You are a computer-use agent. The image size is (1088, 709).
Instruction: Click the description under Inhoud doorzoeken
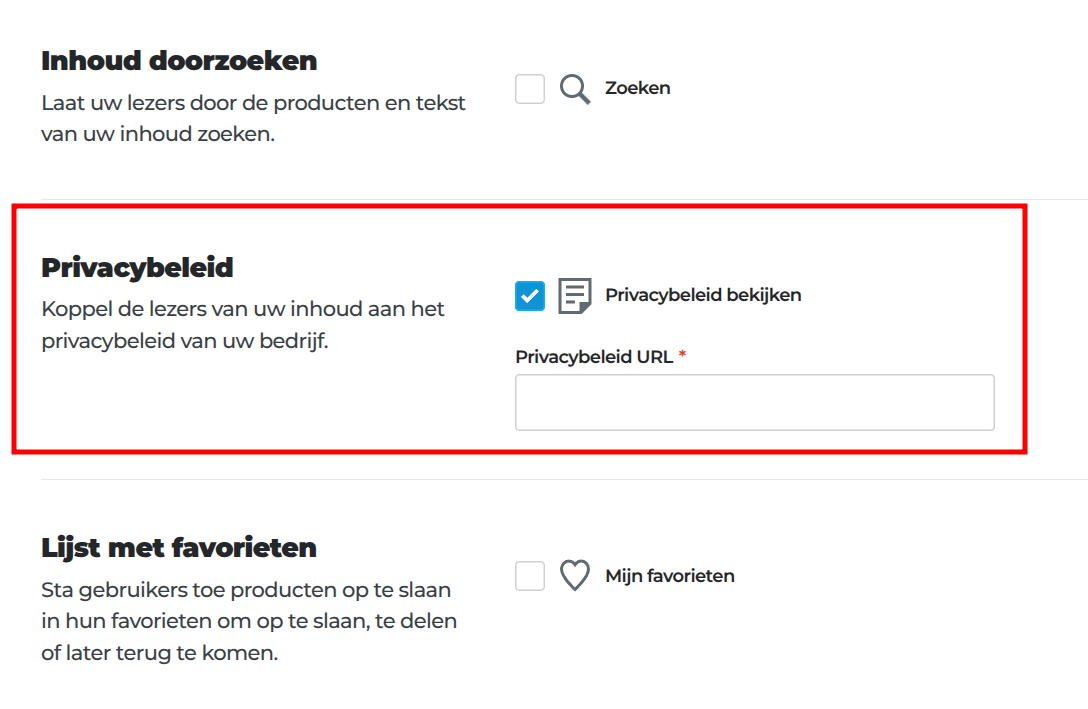click(253, 118)
